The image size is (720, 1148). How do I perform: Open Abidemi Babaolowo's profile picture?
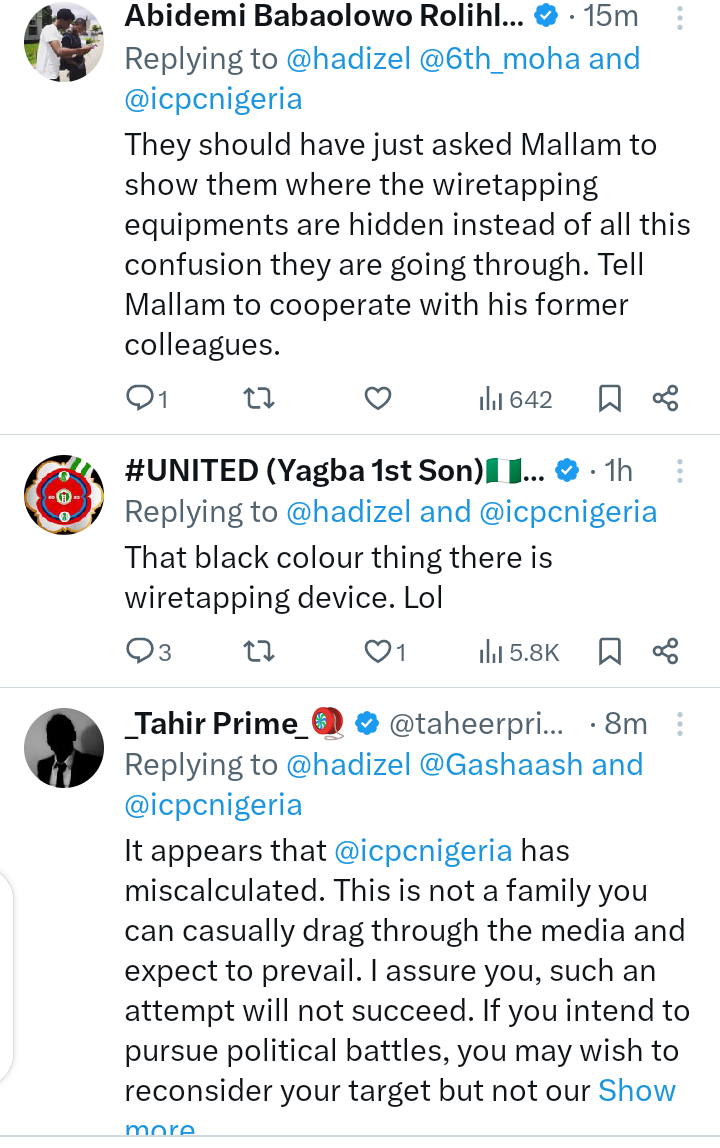pos(63,42)
